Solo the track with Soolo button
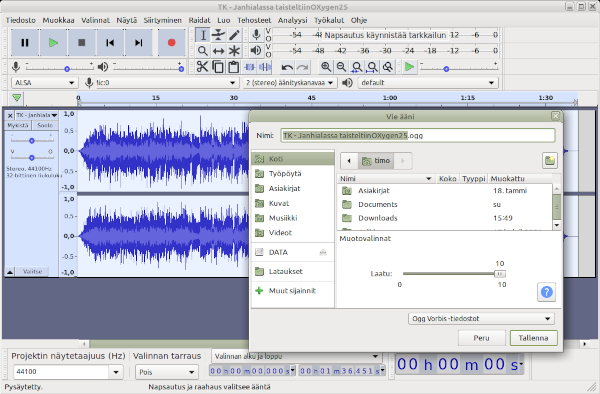 (x=45, y=125)
